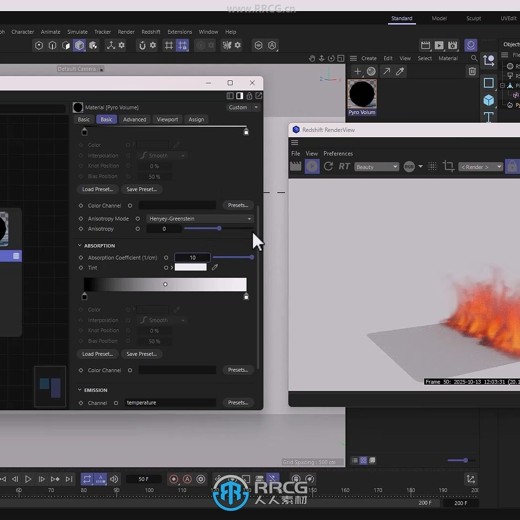Screen dimensions: 520x520
Task: Toggle the bucket grid icon in RenderView
Action: [x=432, y=166]
